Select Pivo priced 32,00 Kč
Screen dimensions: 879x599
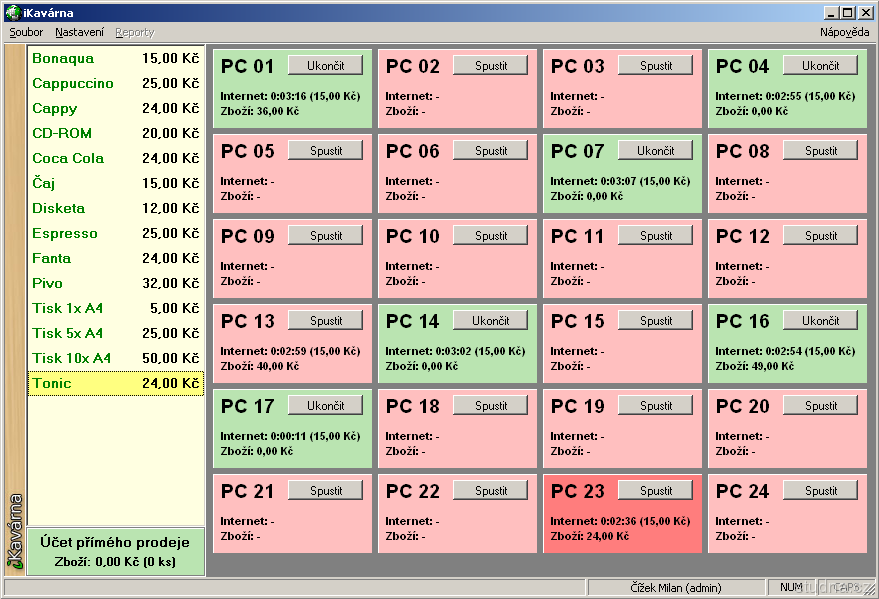coord(115,283)
